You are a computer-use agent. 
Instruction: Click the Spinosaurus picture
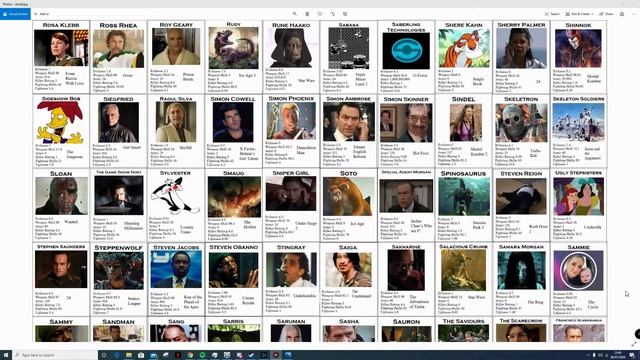[464, 197]
